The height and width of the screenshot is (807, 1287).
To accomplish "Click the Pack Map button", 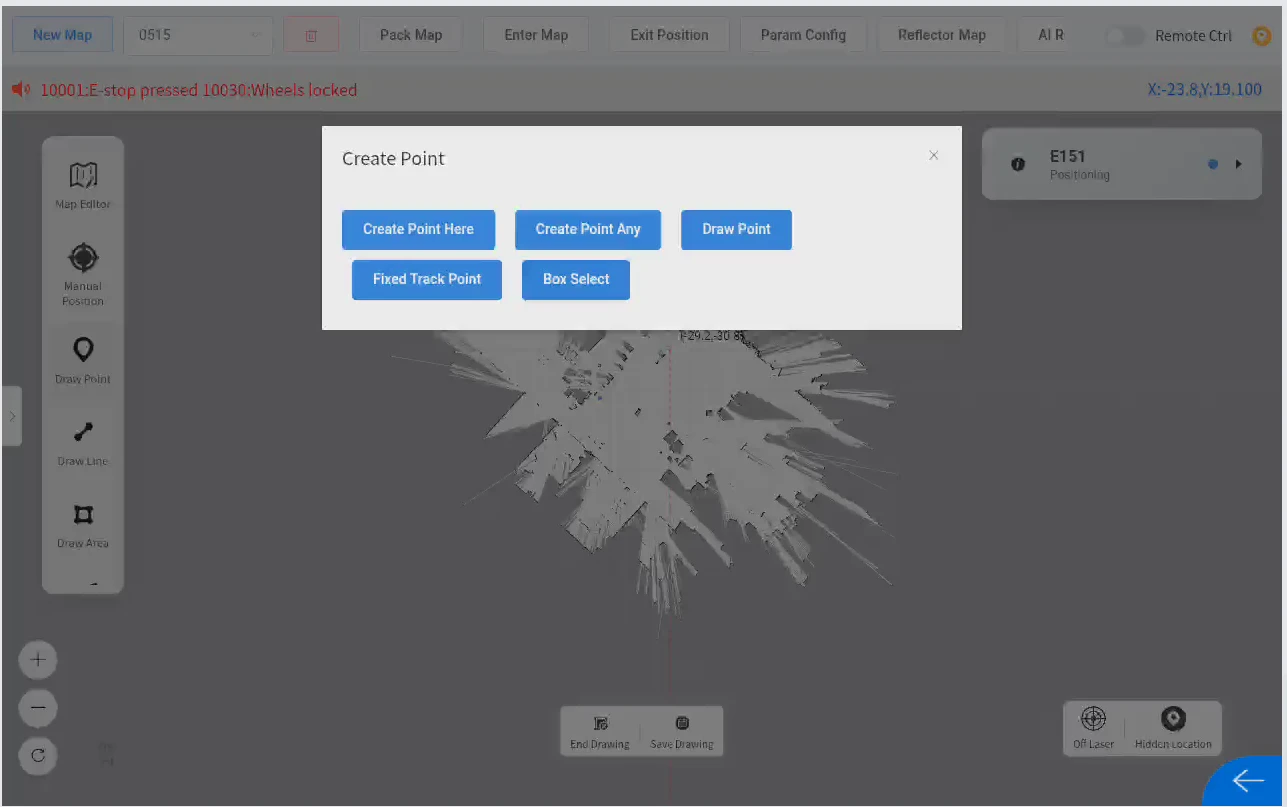I will pos(411,35).
